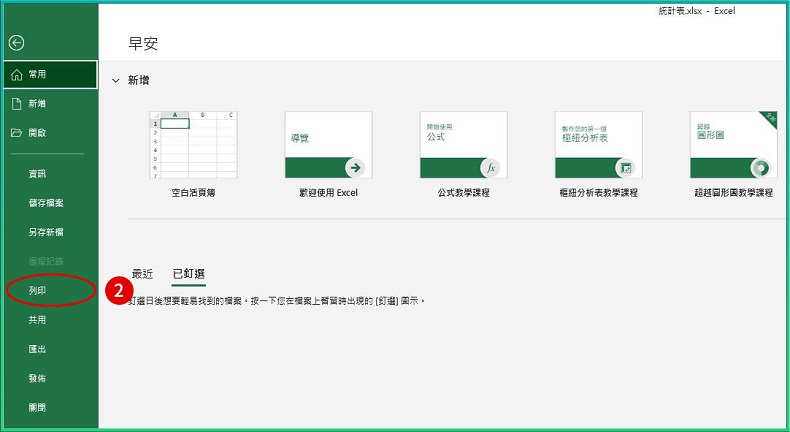This screenshot has width=790, height=432.
Task: Click the folder icon beside 開啟
Action: coord(17,133)
